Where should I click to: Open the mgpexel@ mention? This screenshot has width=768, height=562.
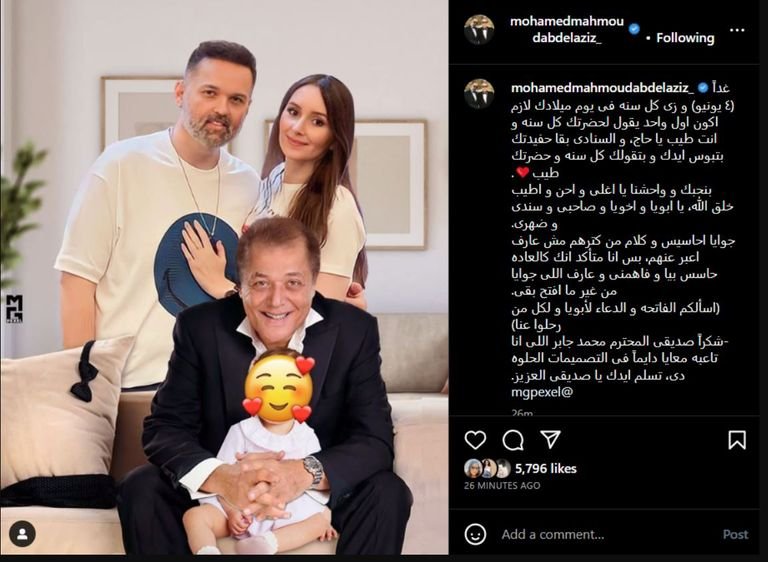tap(542, 392)
